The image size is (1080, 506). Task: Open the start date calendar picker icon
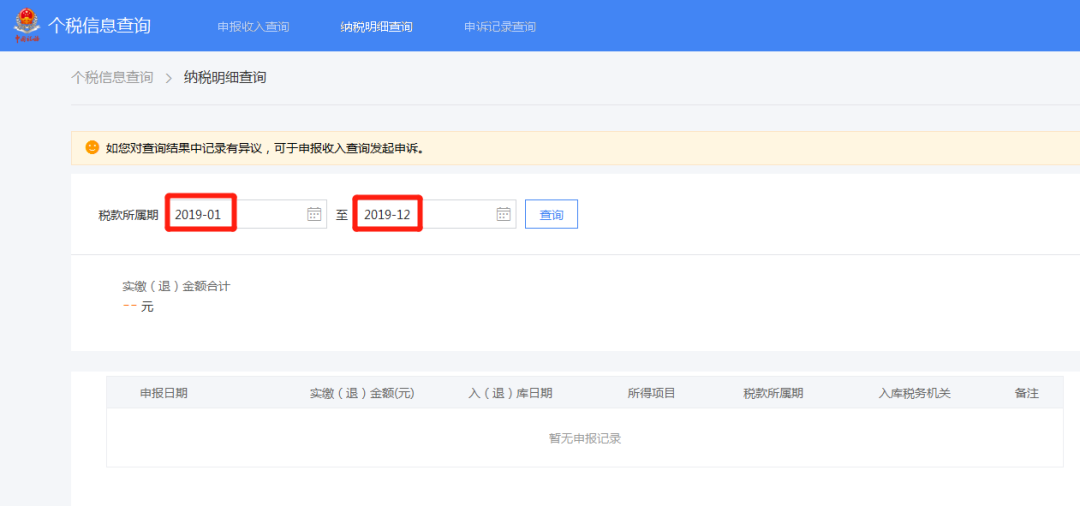point(314,214)
